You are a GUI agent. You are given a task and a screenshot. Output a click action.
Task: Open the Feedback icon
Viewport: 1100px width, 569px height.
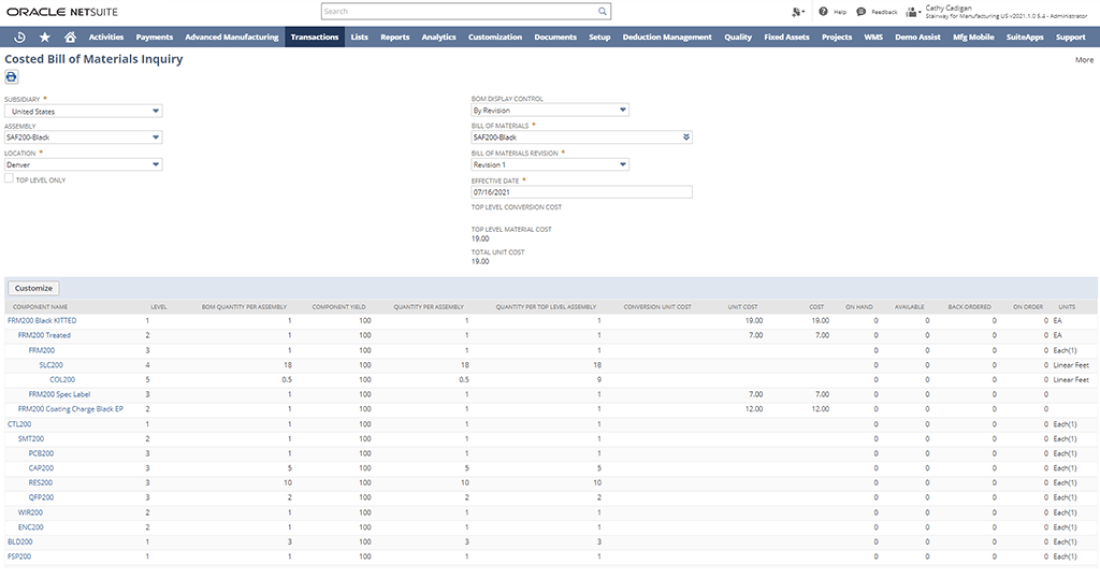(861, 11)
